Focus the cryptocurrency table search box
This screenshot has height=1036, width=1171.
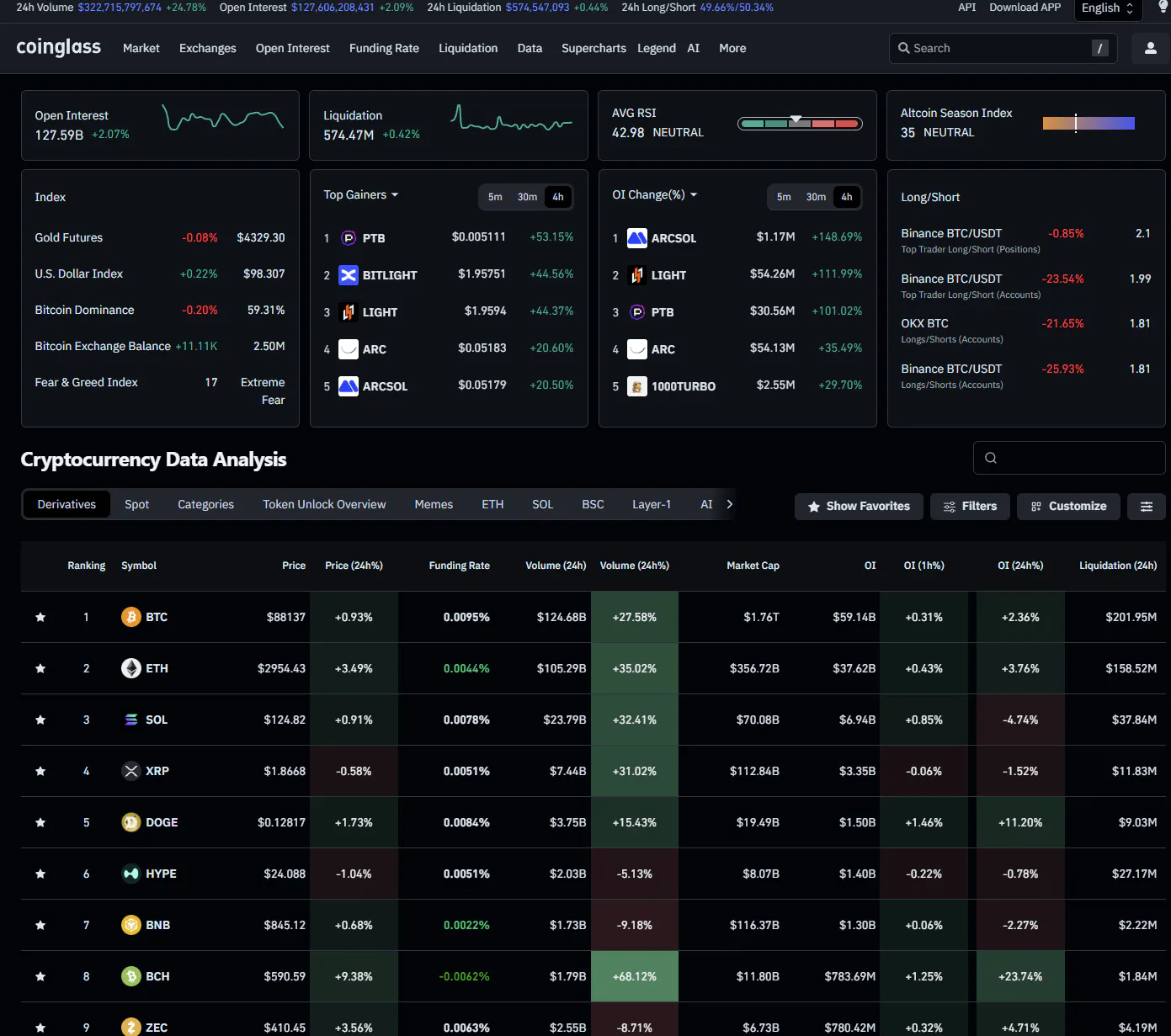(1069, 458)
